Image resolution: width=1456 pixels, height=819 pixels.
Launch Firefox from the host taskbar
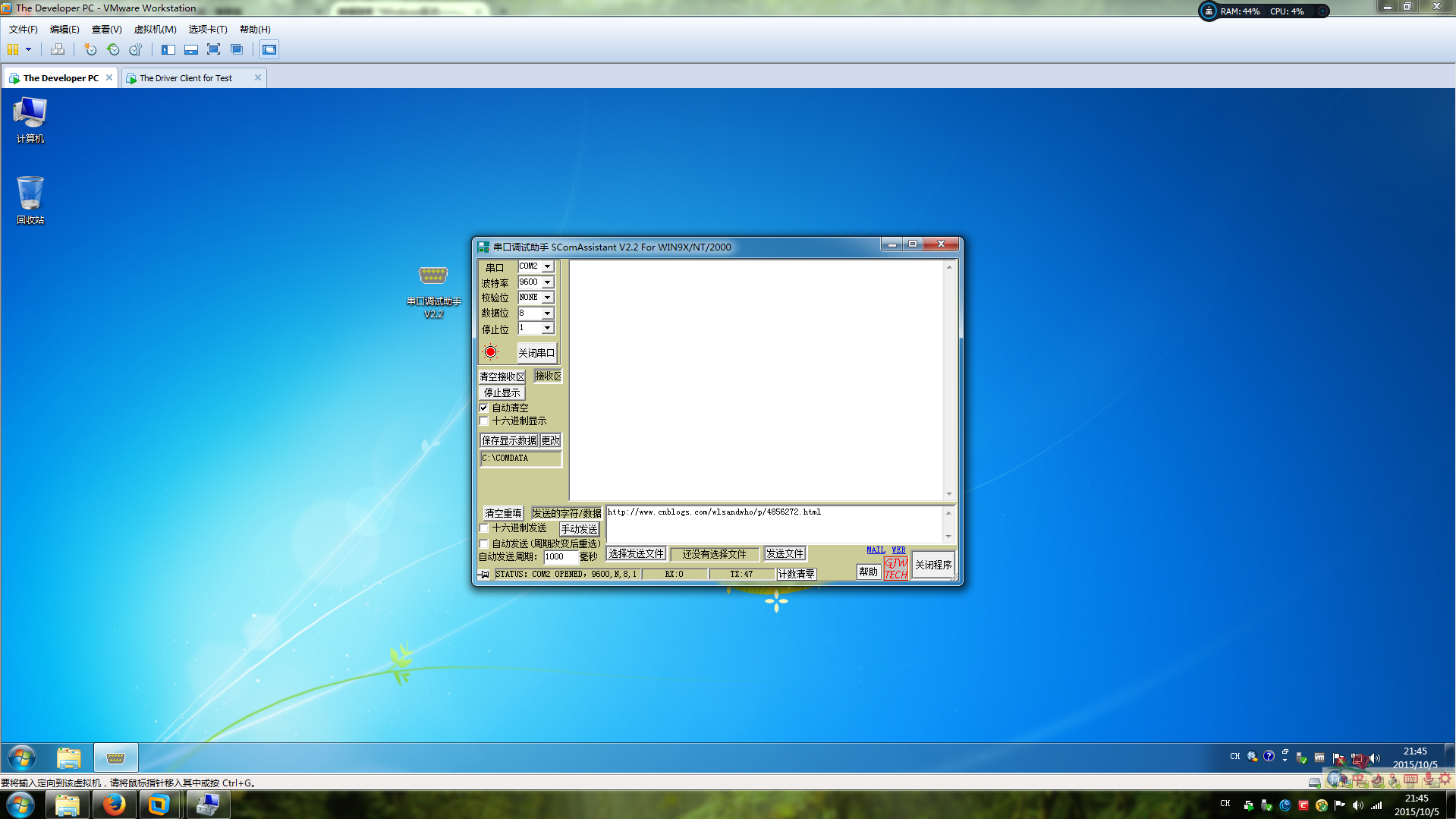(114, 805)
